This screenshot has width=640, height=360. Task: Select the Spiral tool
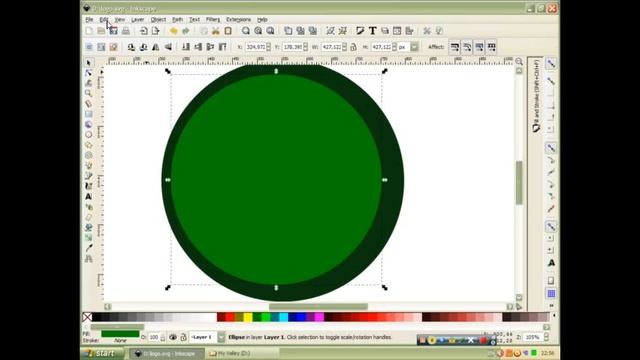click(89, 155)
